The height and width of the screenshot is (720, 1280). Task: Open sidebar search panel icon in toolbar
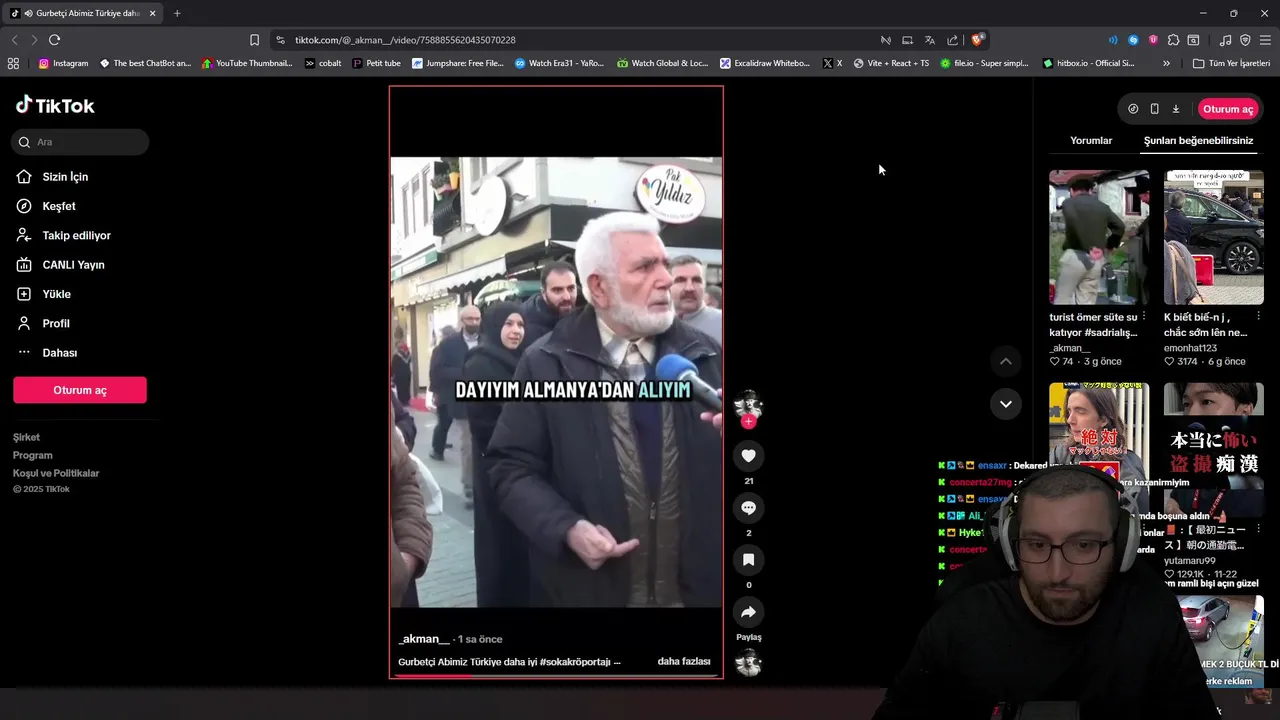click(1194, 40)
